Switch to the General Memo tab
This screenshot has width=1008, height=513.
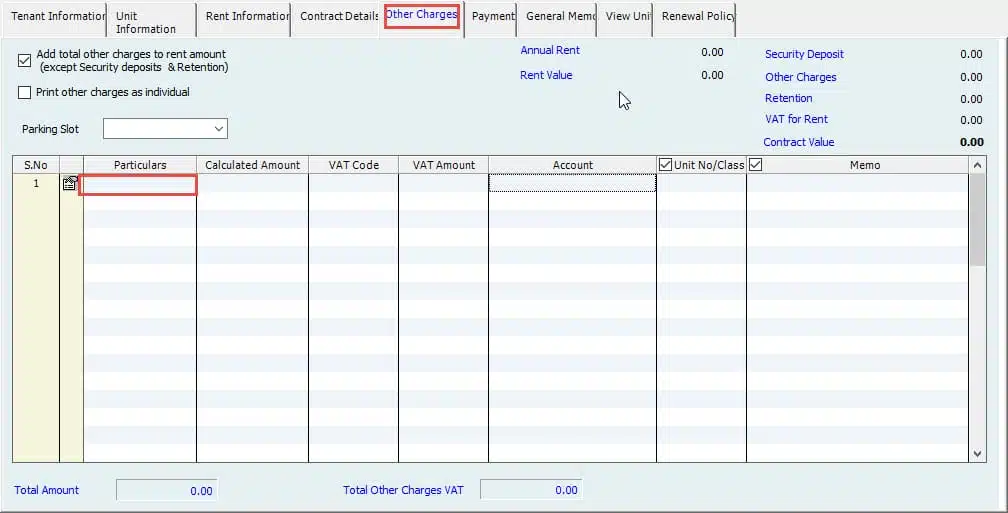pyautogui.click(x=559, y=17)
